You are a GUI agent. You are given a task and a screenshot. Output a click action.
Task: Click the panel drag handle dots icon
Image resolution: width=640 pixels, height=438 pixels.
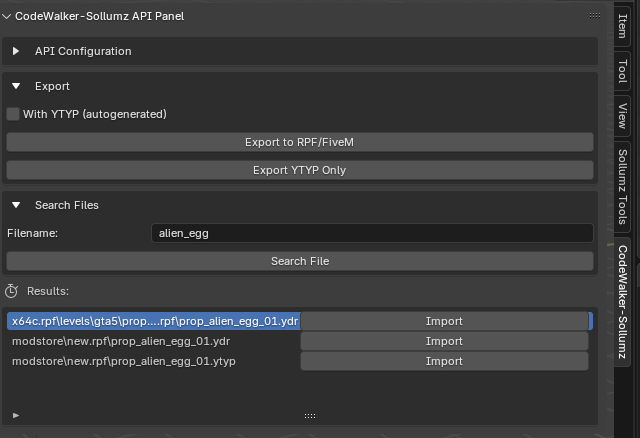click(x=595, y=16)
